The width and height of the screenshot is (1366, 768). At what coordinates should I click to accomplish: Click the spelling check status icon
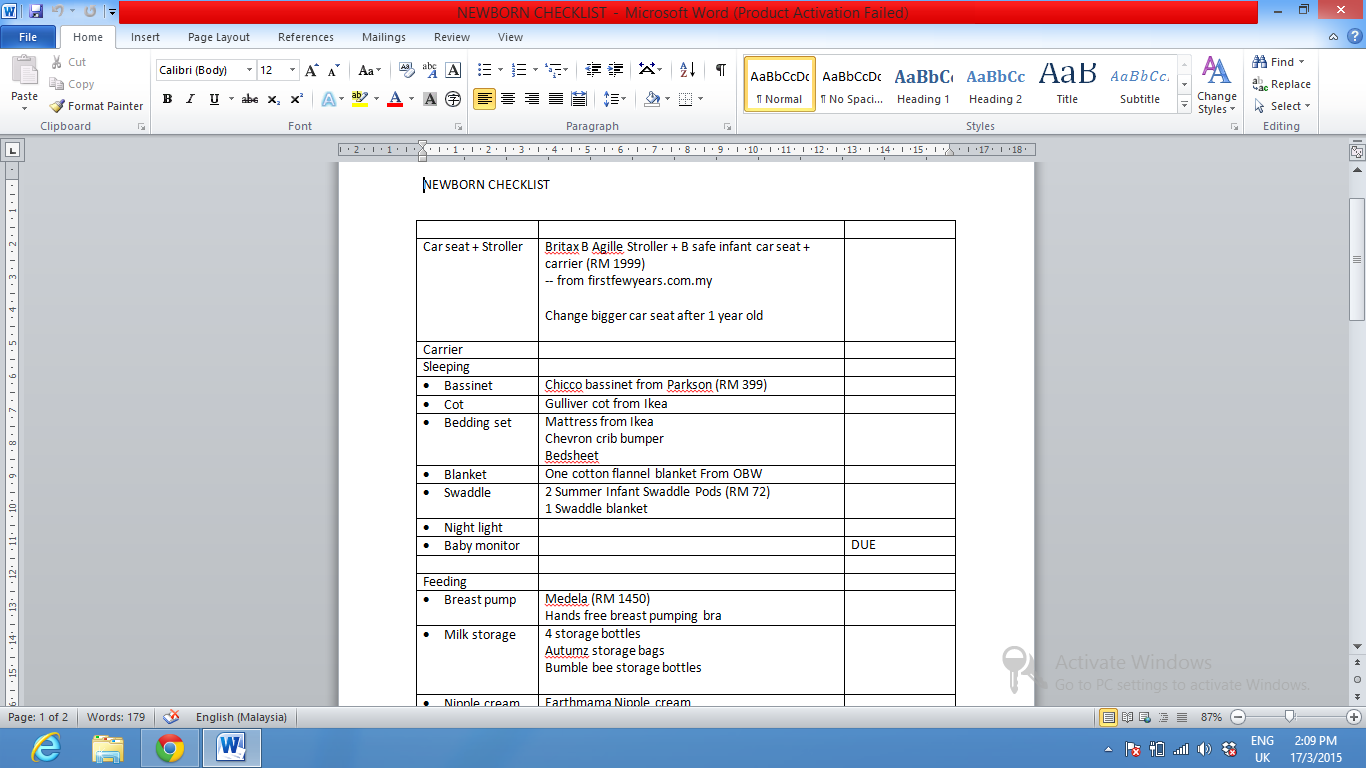(x=171, y=717)
